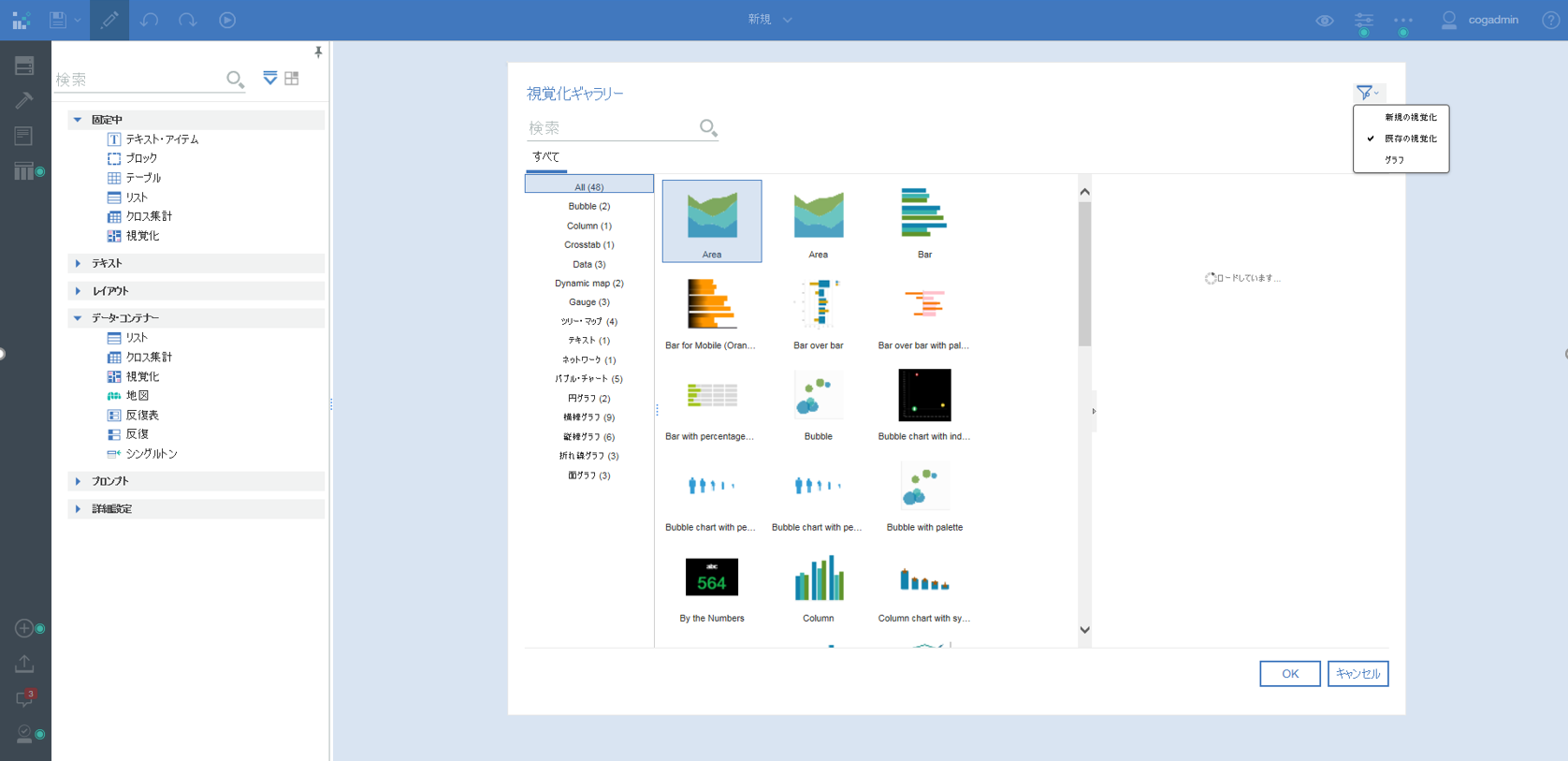Open the help question mark icon
The width and height of the screenshot is (1568, 761).
coord(1550,20)
